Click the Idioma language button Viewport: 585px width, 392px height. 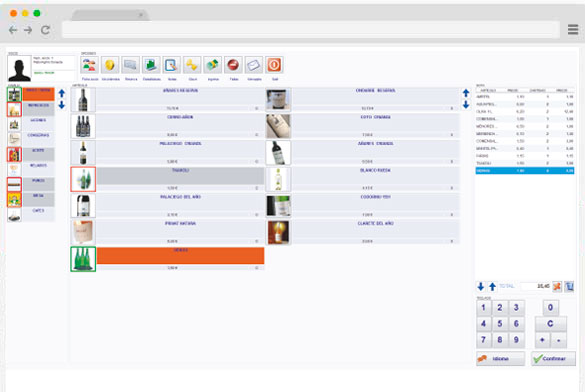[500, 358]
